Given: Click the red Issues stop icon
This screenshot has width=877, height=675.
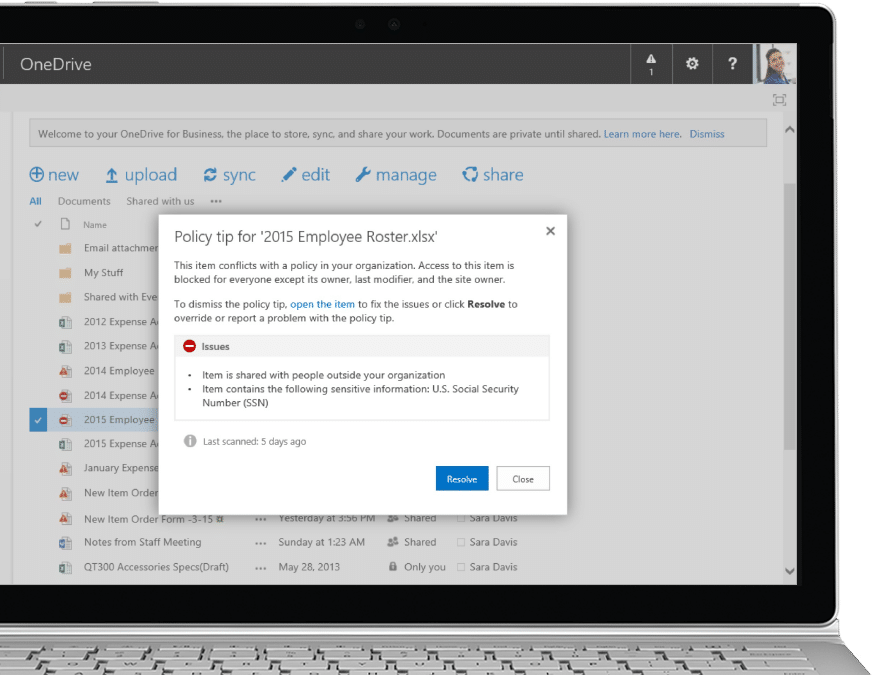Looking at the screenshot, I should click(x=189, y=346).
